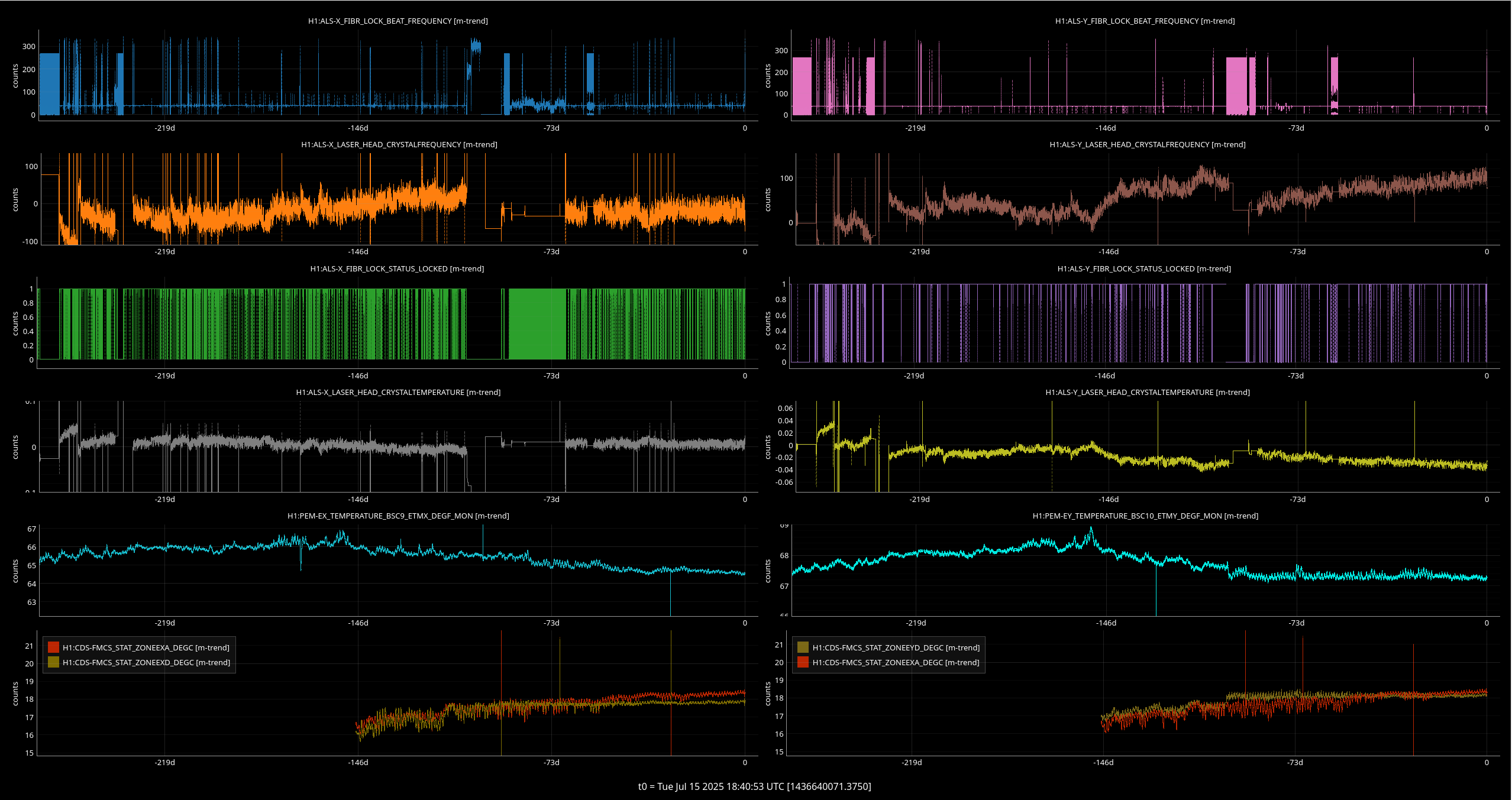Click -146d tick under right FMCS zone plot
The width and height of the screenshot is (1512, 800).
[x=1103, y=762]
